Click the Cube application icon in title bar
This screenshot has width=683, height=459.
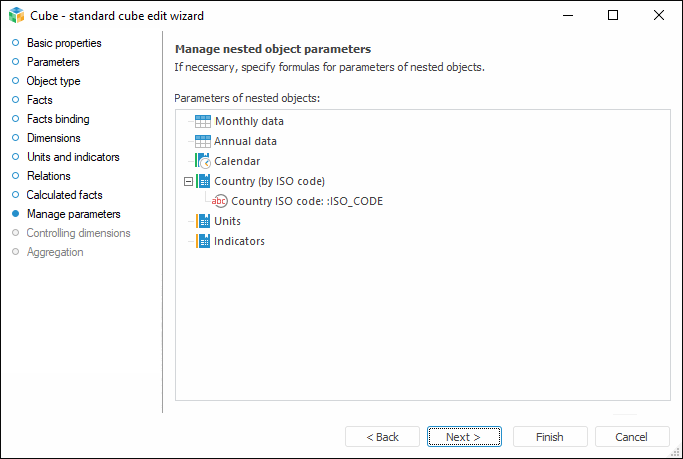coord(15,15)
